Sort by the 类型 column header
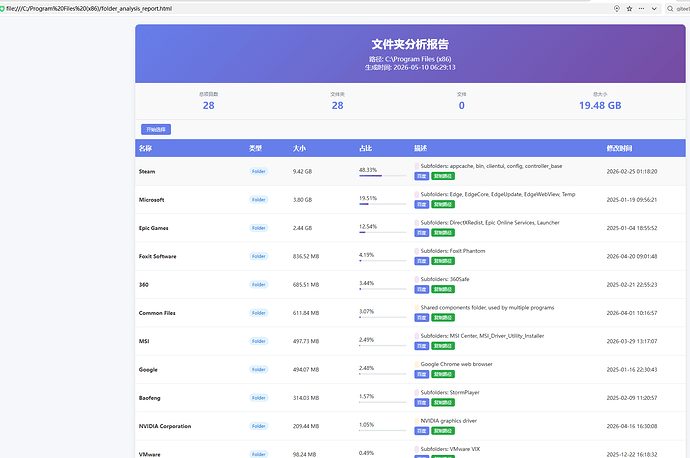 tap(255, 148)
